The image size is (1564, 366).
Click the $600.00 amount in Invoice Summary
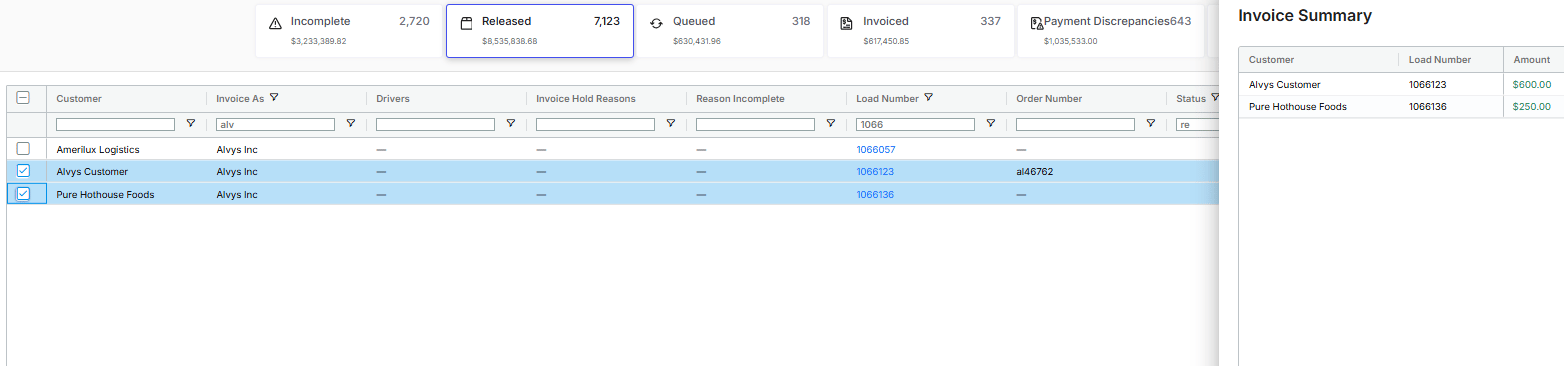tap(1532, 85)
